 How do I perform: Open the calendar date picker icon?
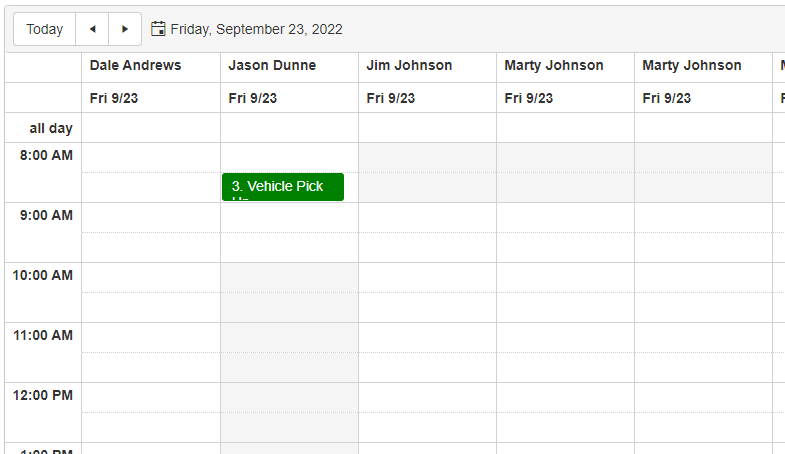(158, 29)
